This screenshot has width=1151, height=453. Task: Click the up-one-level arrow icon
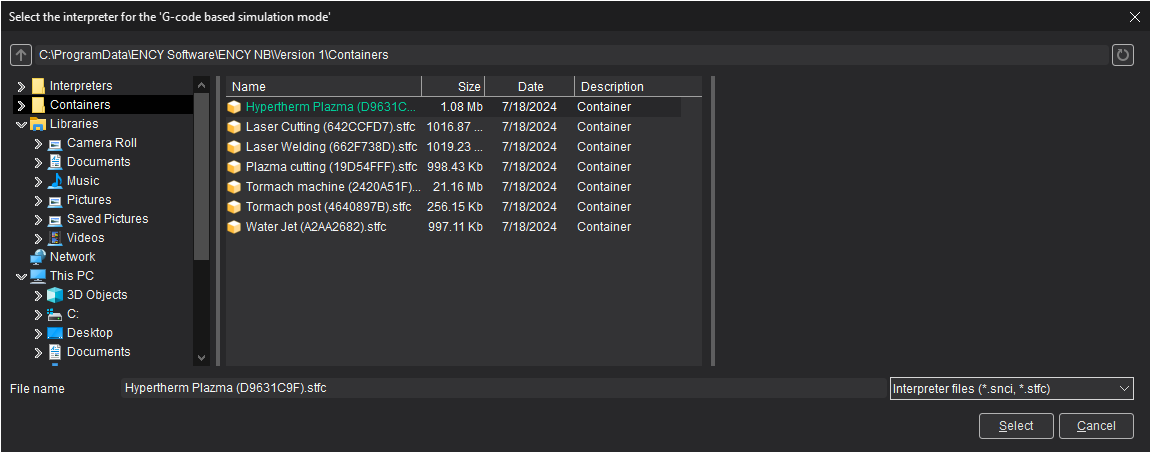(x=20, y=55)
